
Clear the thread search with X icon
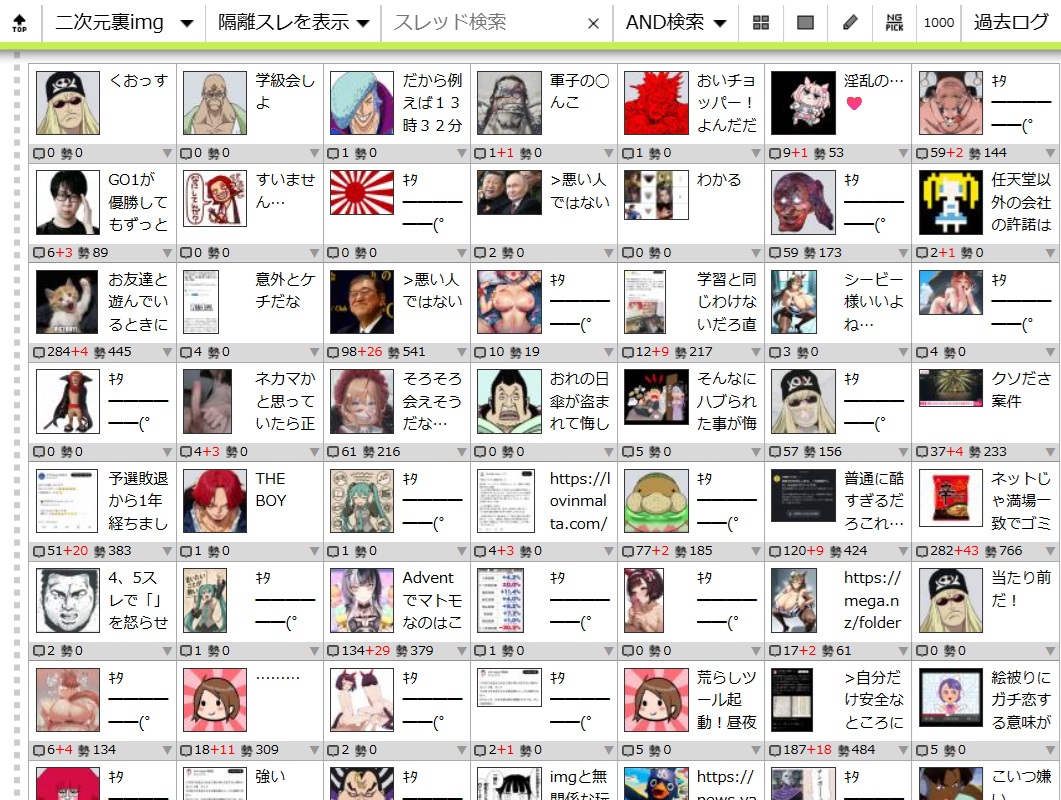click(593, 24)
